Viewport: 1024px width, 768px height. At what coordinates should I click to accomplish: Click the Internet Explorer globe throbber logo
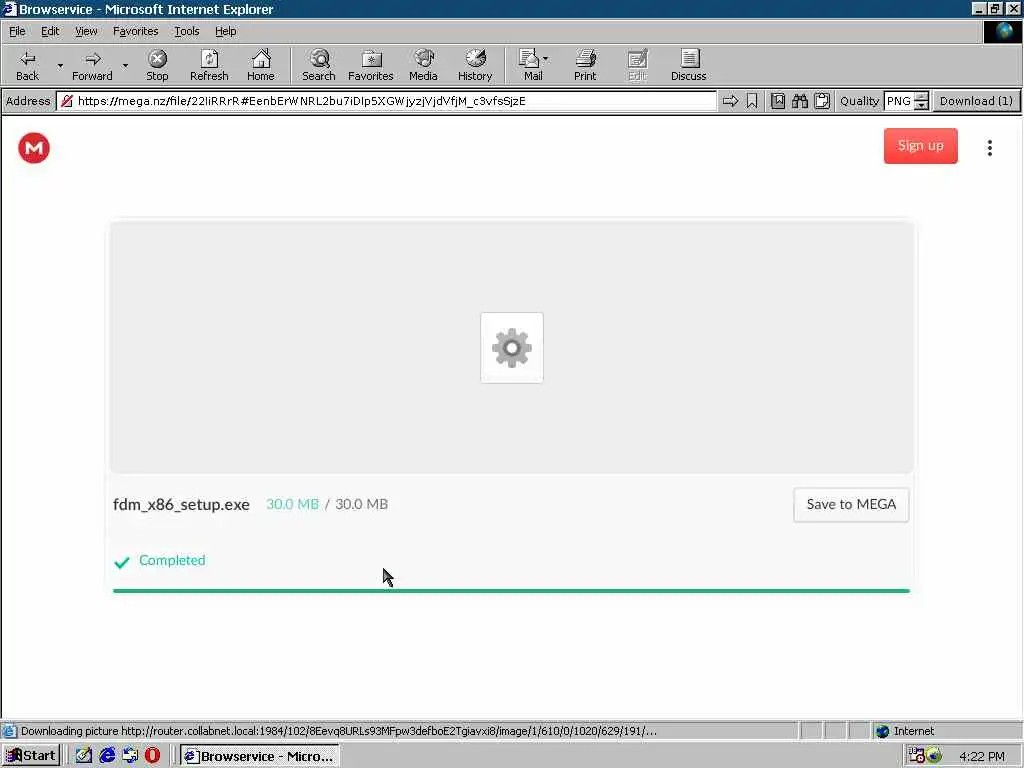point(1002,31)
